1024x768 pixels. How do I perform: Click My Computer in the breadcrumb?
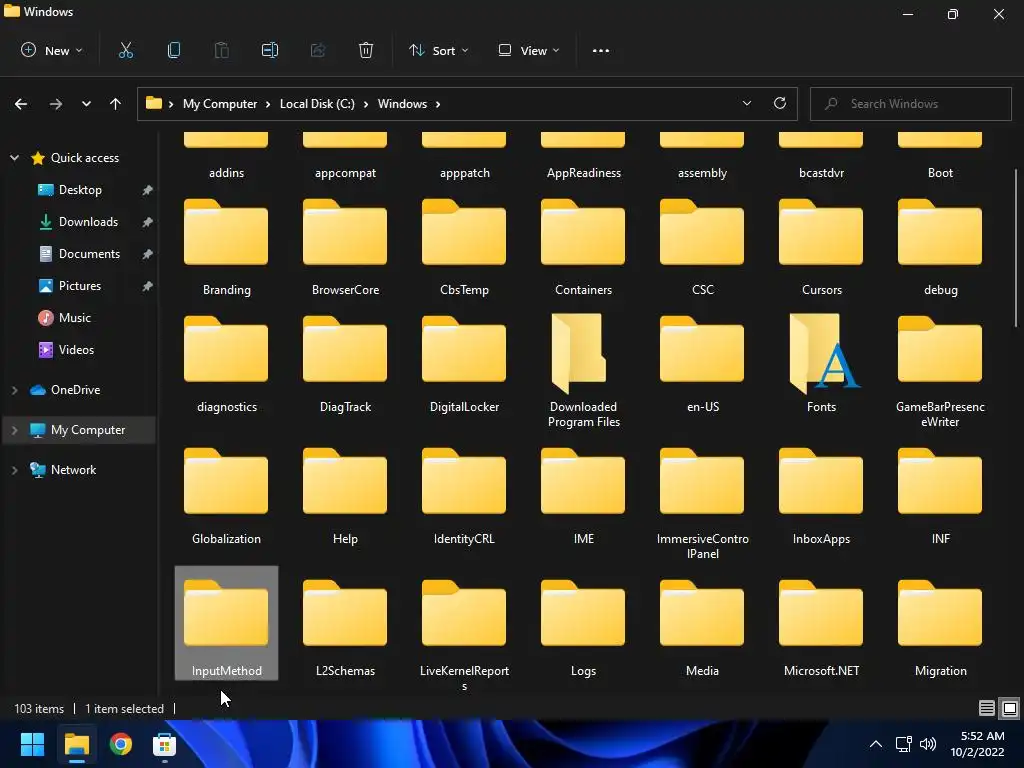point(219,104)
